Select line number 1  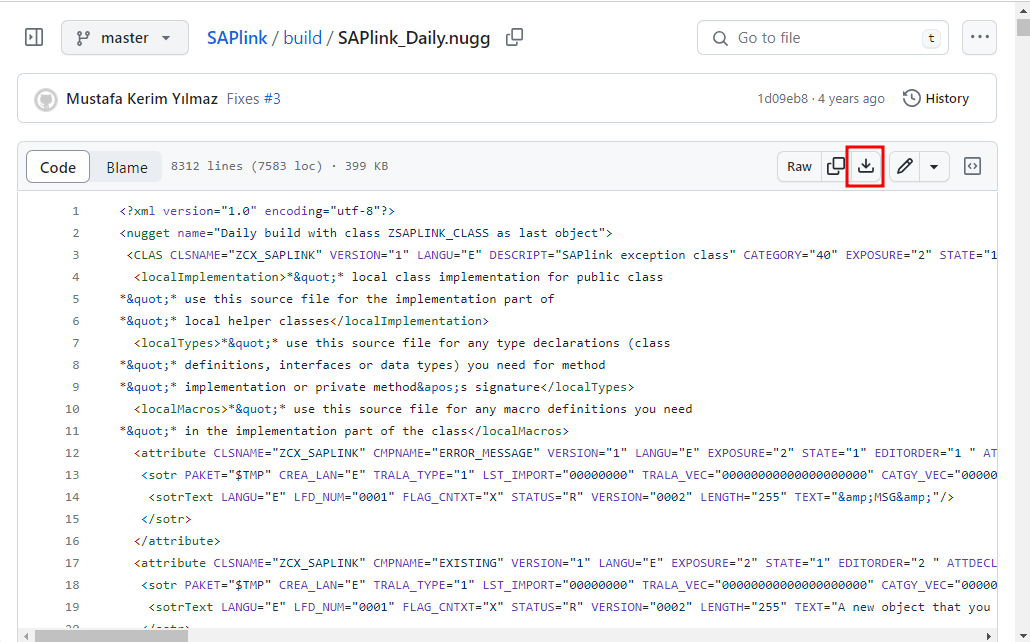[76, 211]
